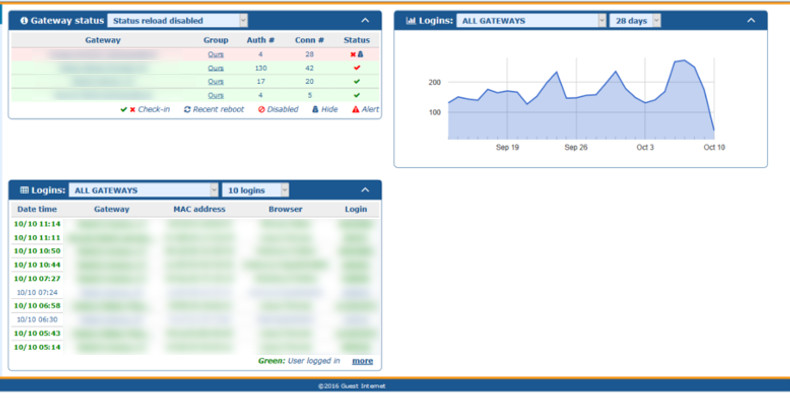Click the 200 value on chart y-axis

click(434, 82)
